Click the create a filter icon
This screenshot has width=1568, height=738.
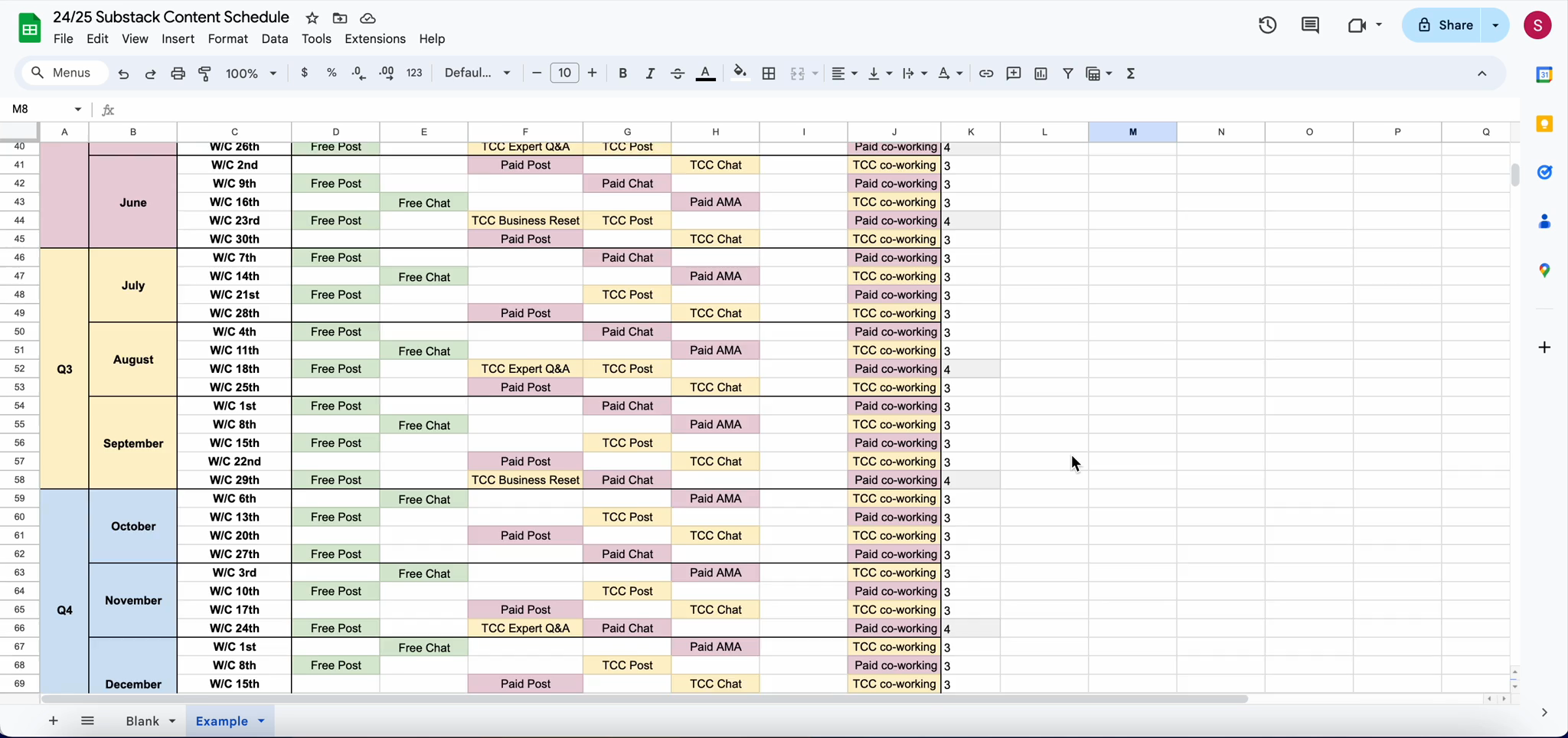[x=1068, y=73]
